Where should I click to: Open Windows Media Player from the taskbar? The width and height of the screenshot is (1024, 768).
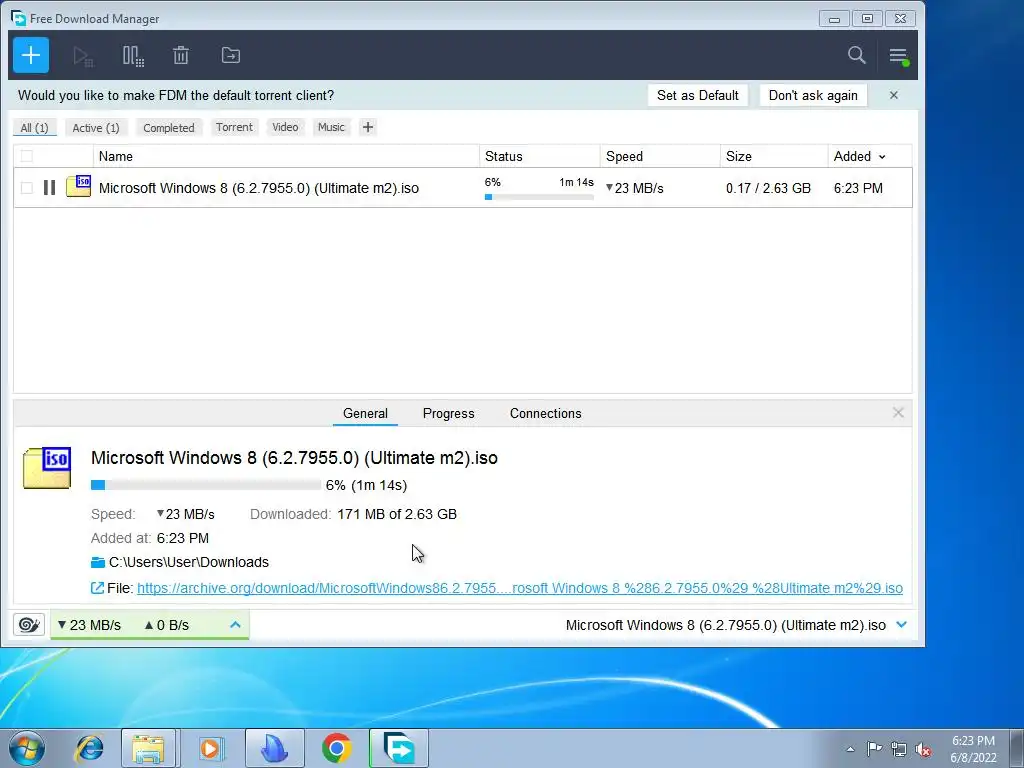point(211,748)
